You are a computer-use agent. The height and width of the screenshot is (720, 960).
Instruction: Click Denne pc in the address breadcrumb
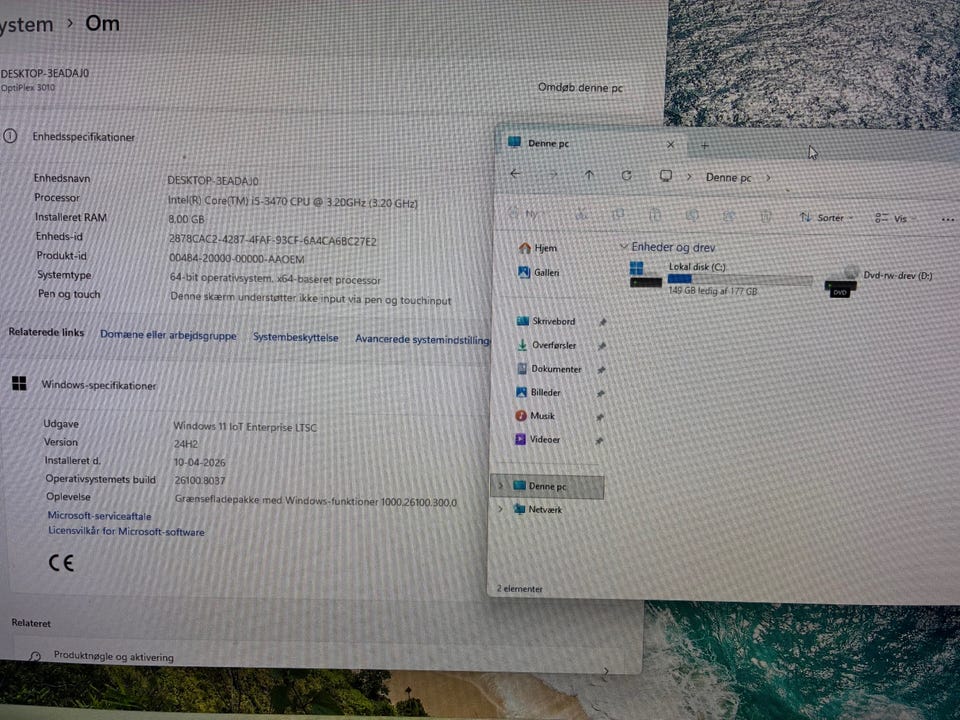(x=729, y=178)
